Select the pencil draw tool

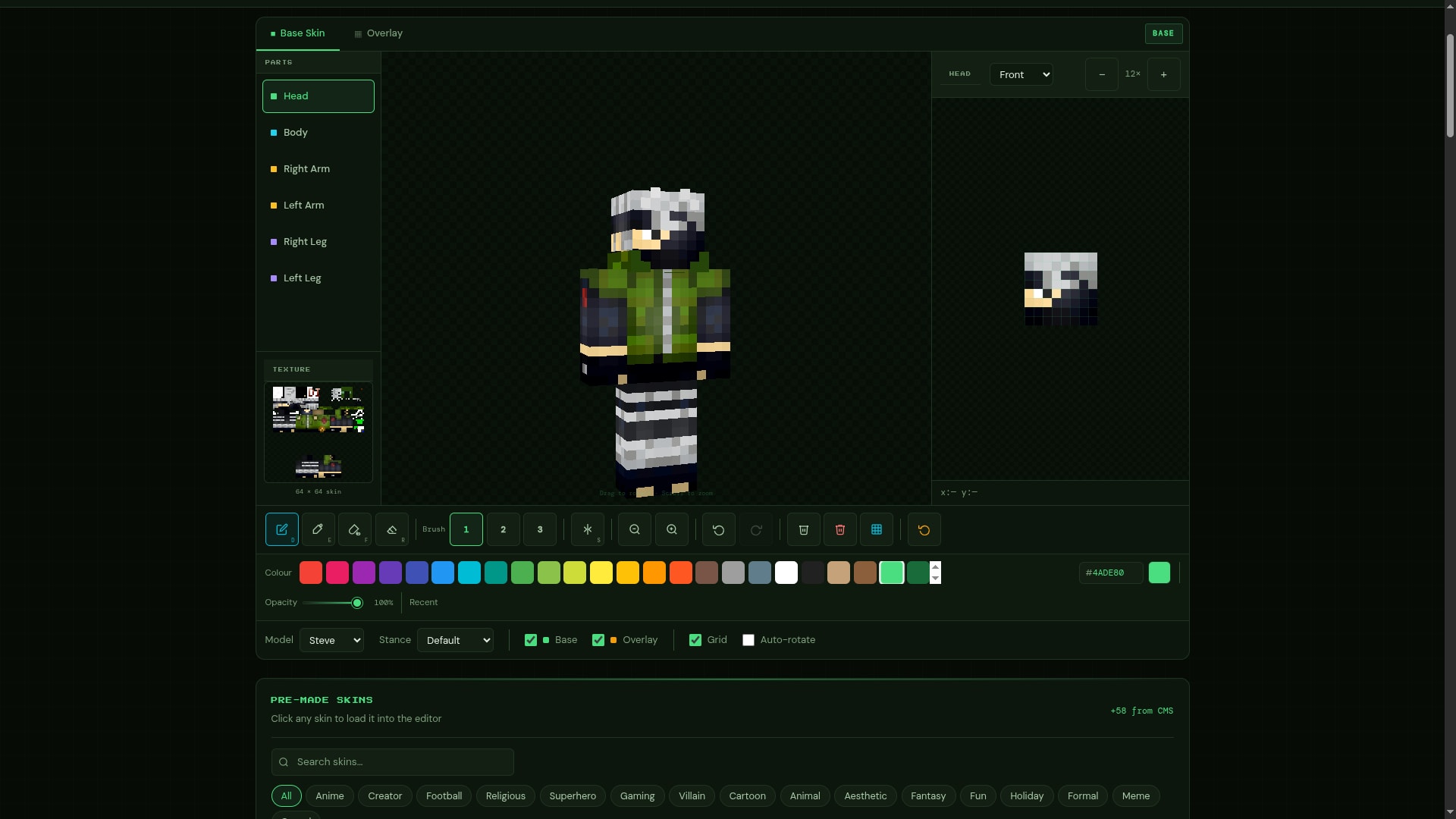point(281,529)
